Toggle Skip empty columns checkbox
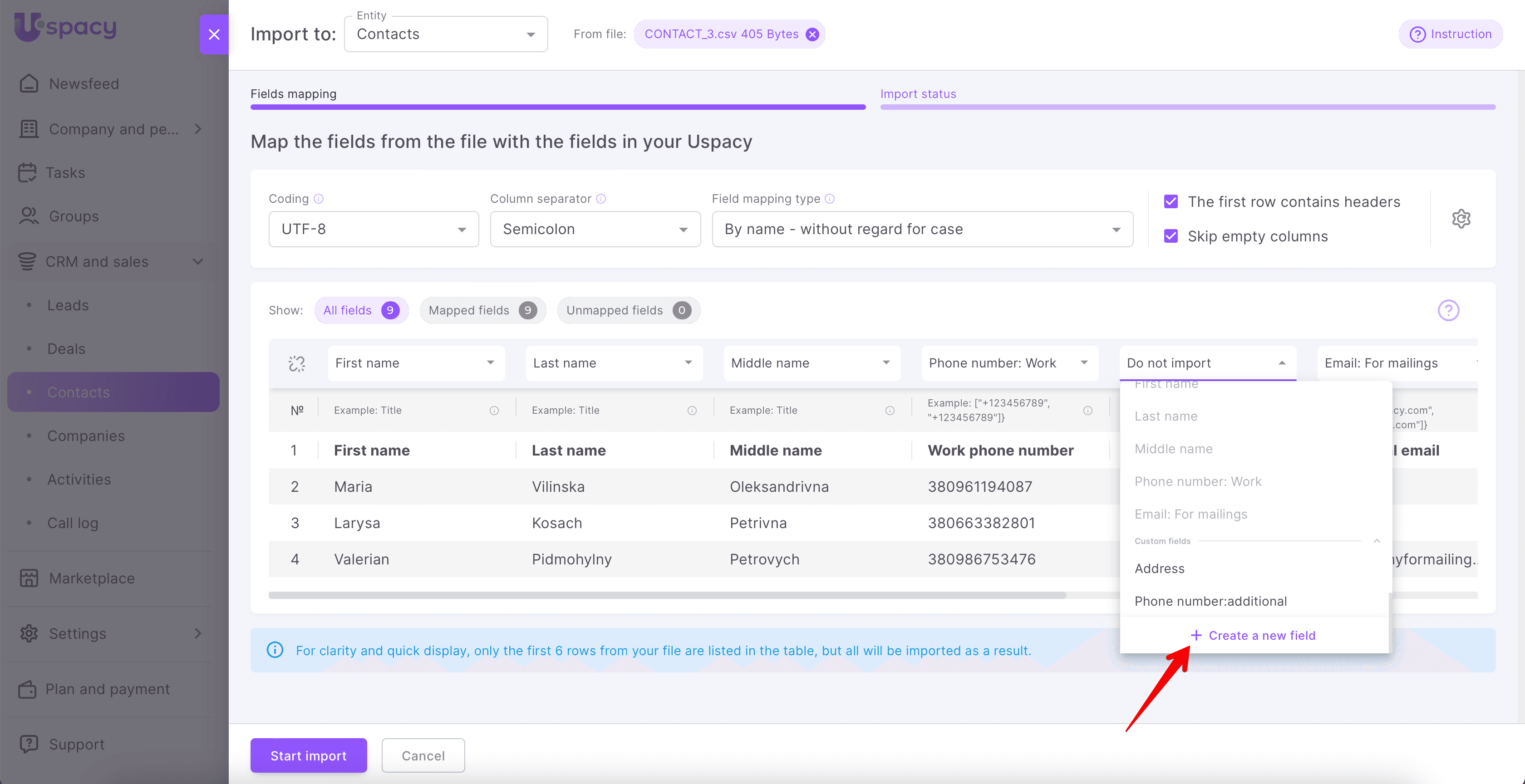Screen dimensions: 1525x784 point(1171,236)
